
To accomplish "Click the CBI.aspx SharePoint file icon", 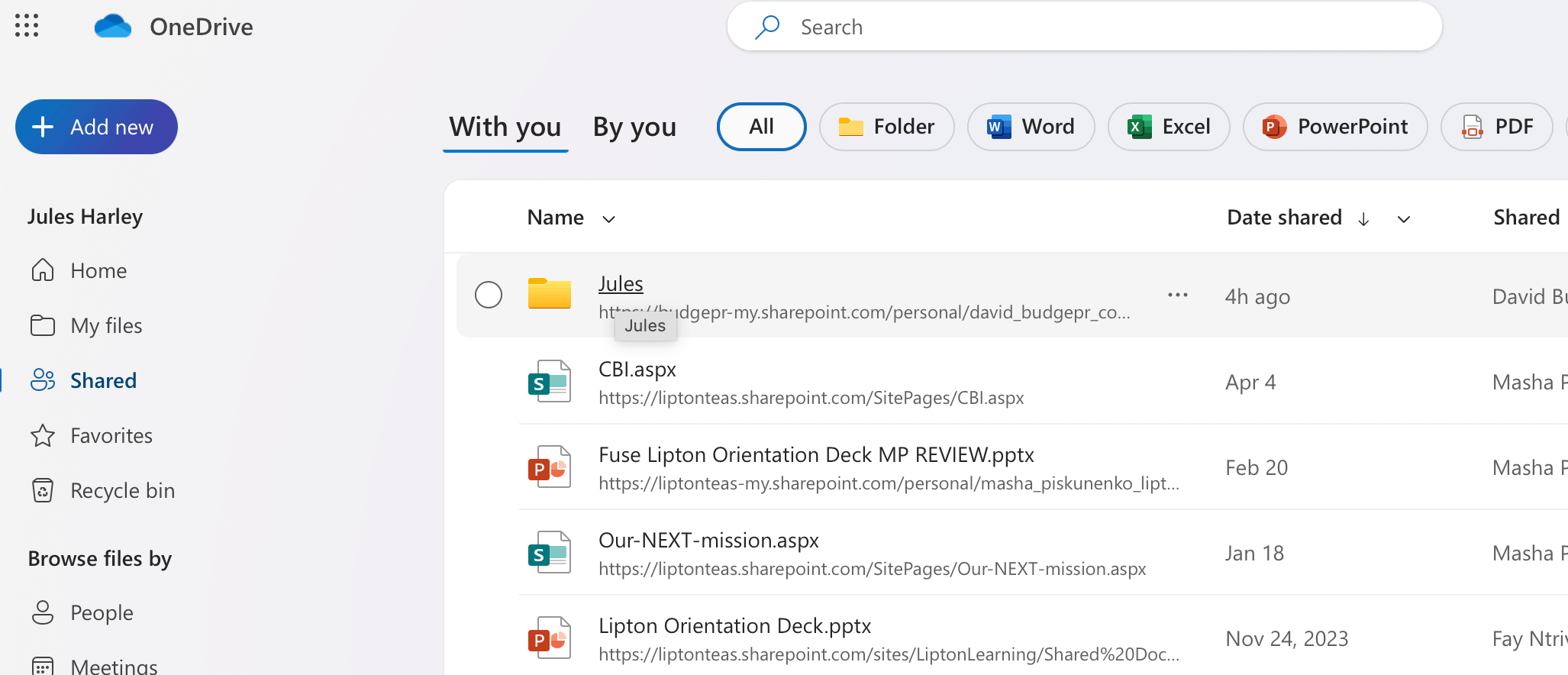I will pyautogui.click(x=549, y=381).
